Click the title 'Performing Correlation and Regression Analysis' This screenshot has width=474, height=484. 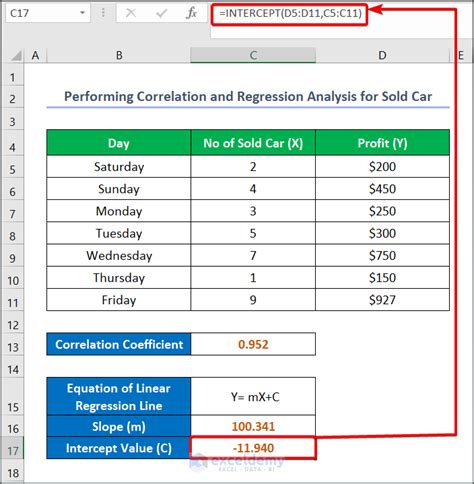[x=248, y=97]
